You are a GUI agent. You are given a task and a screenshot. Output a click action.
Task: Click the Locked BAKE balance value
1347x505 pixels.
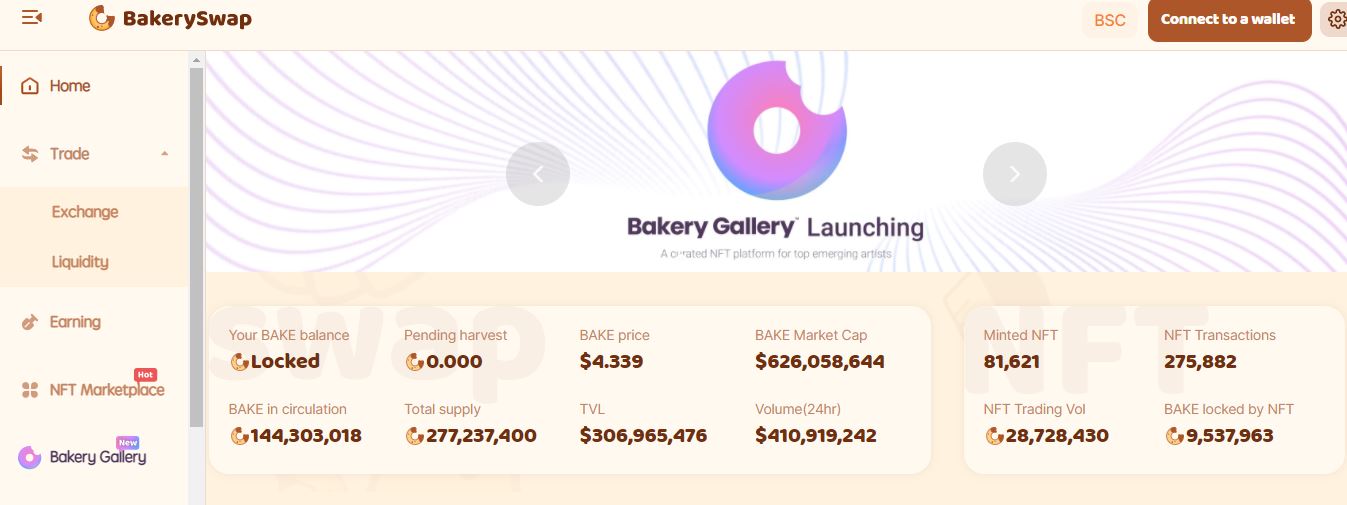(x=285, y=362)
